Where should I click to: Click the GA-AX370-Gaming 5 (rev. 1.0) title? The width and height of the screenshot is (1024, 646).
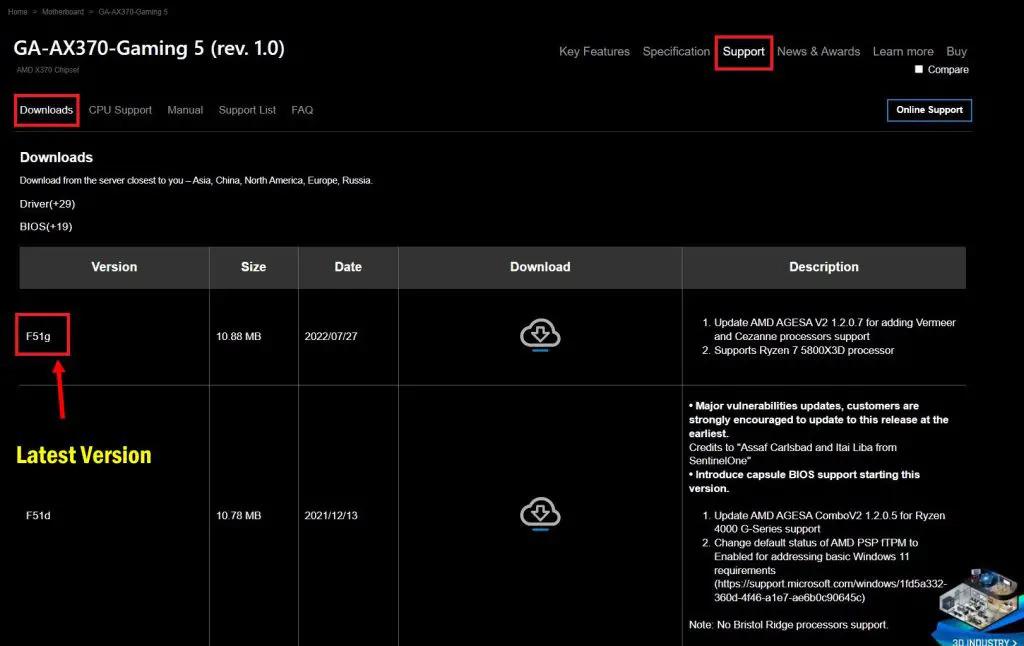coord(149,48)
